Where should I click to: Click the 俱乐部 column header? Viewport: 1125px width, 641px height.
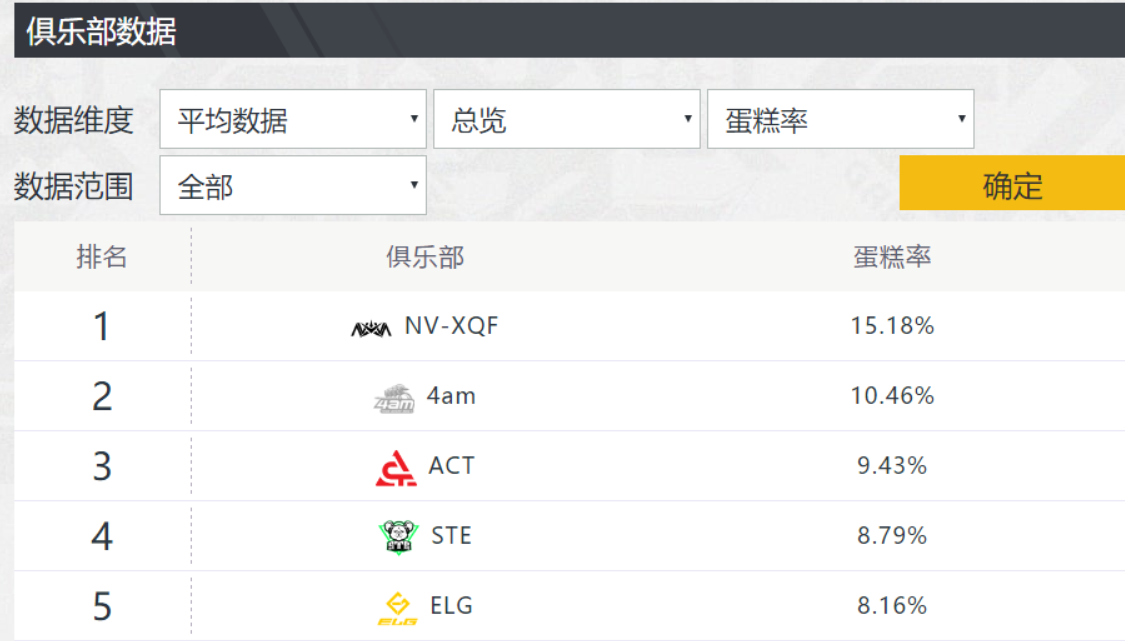[425, 257]
